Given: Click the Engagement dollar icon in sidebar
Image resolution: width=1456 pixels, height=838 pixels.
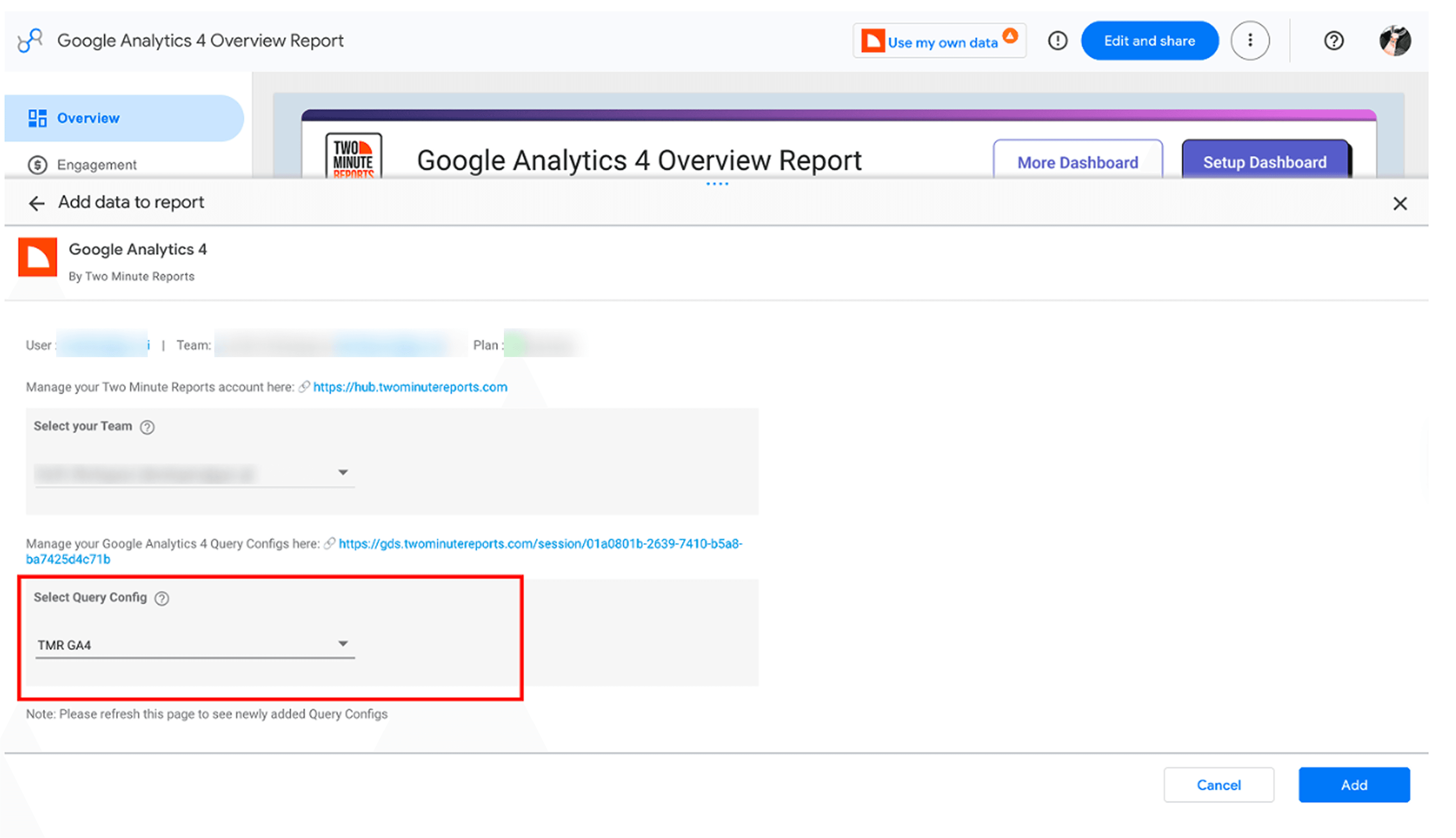Looking at the screenshot, I should point(38,165).
